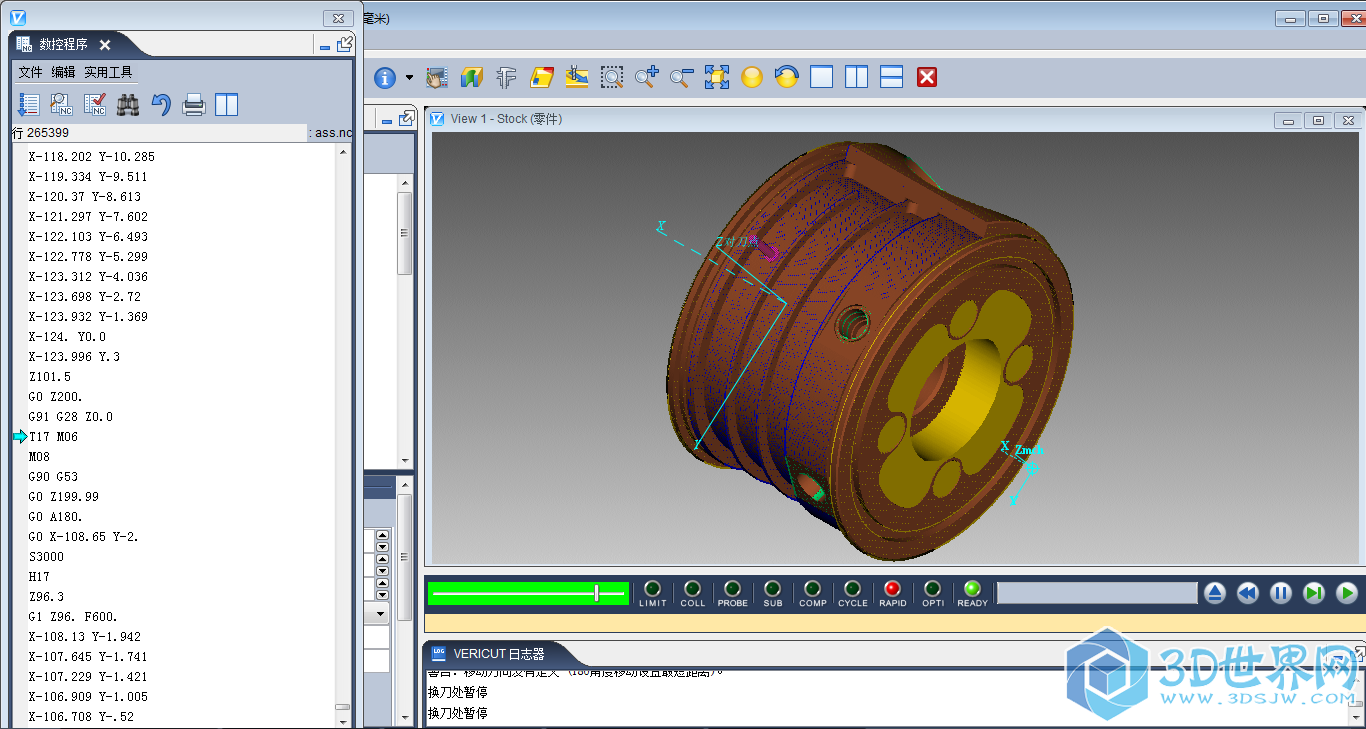
Task: Click the hand-on-screen pick toolbar icon
Action: [437, 77]
